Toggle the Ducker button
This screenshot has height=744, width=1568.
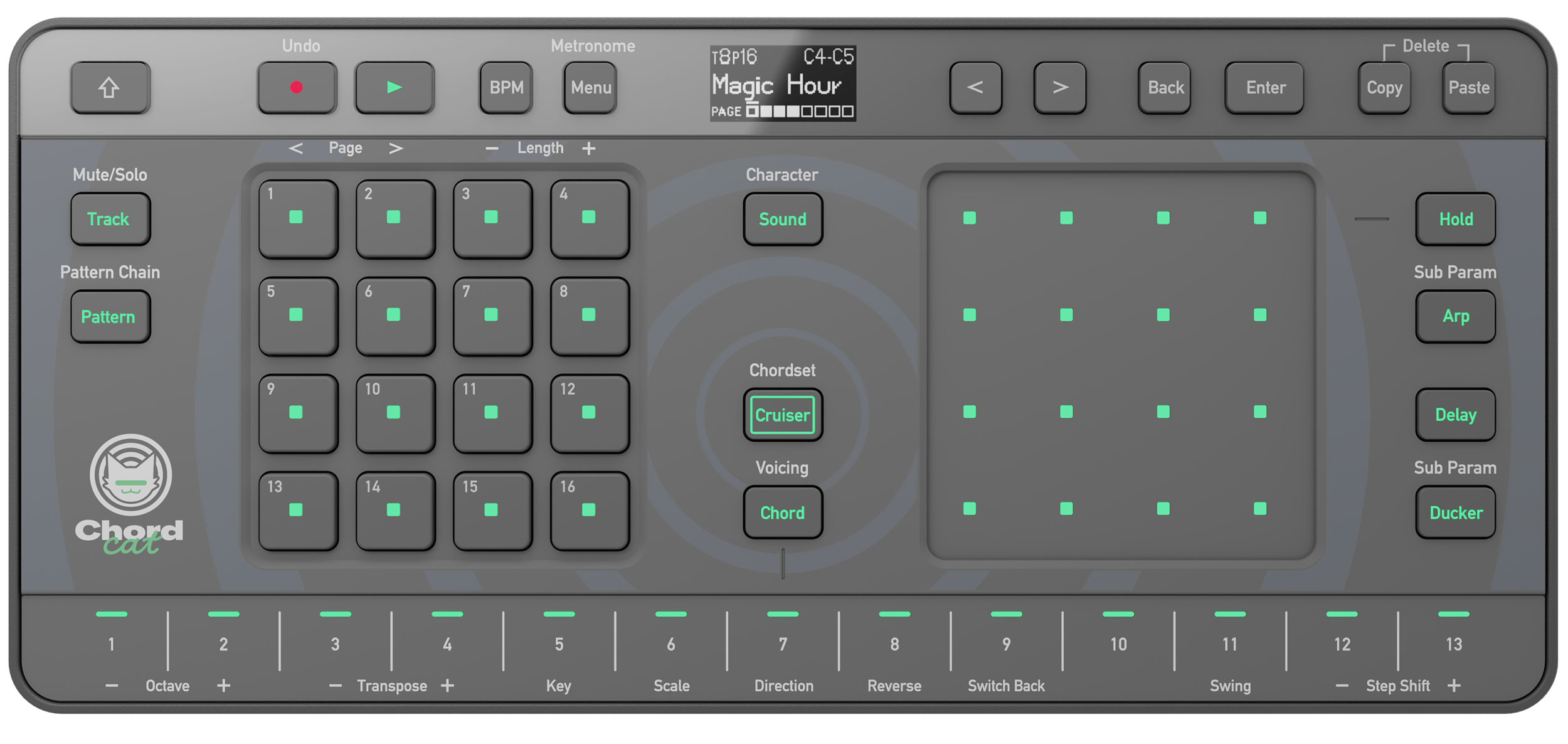pos(1456,513)
